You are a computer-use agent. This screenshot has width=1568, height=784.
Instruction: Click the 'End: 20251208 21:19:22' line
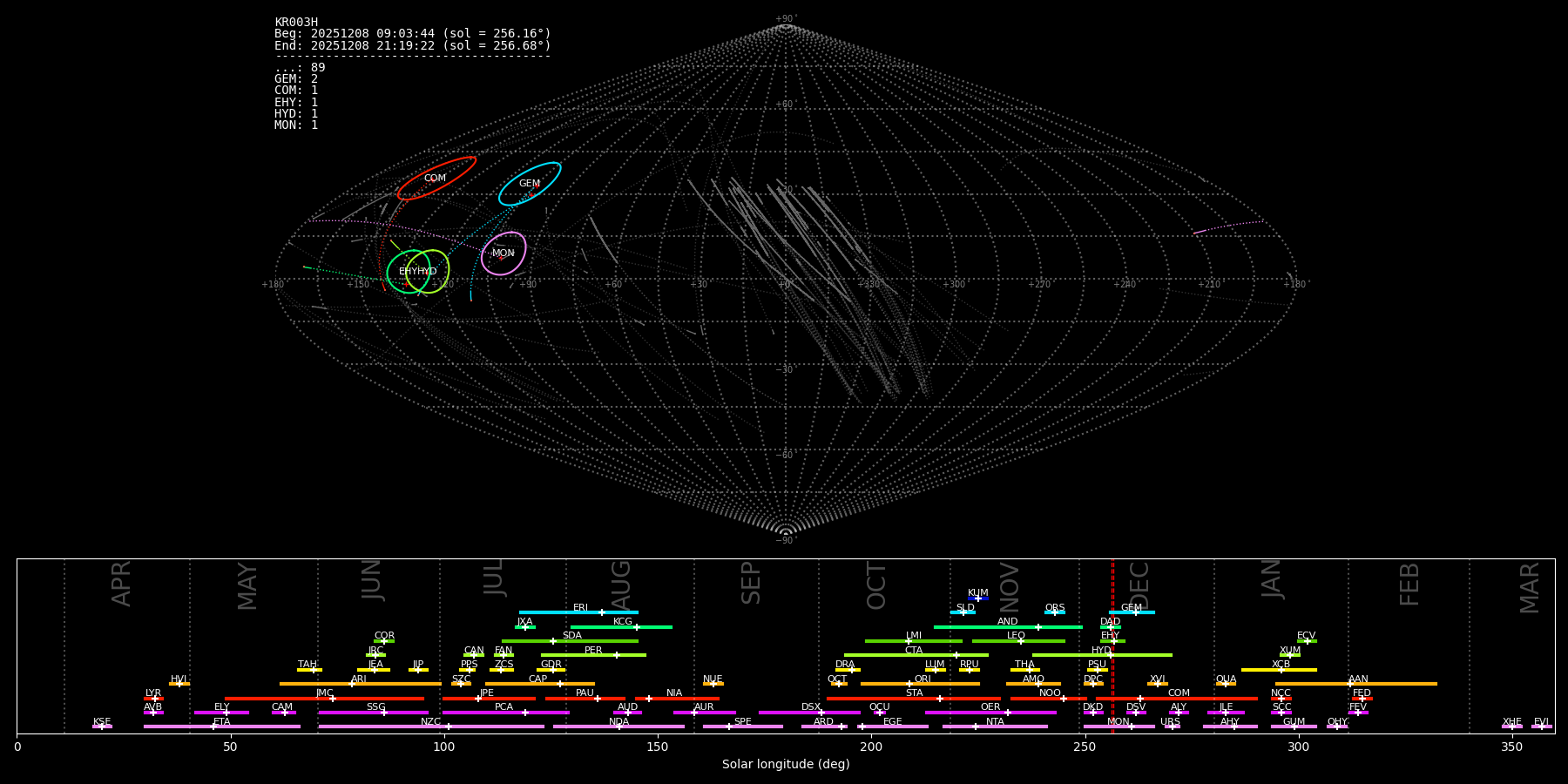point(413,45)
